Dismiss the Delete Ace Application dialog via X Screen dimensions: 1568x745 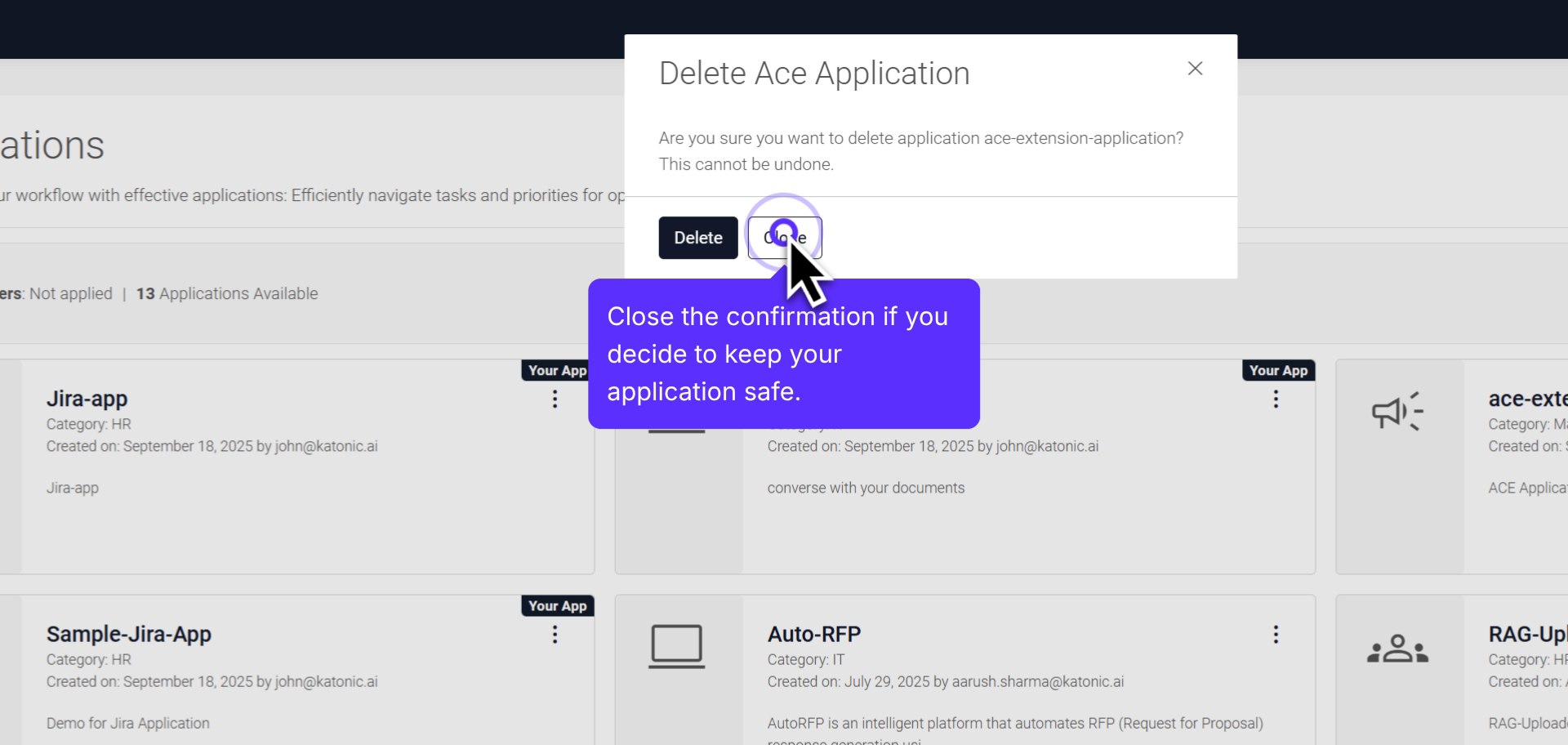1196,69
